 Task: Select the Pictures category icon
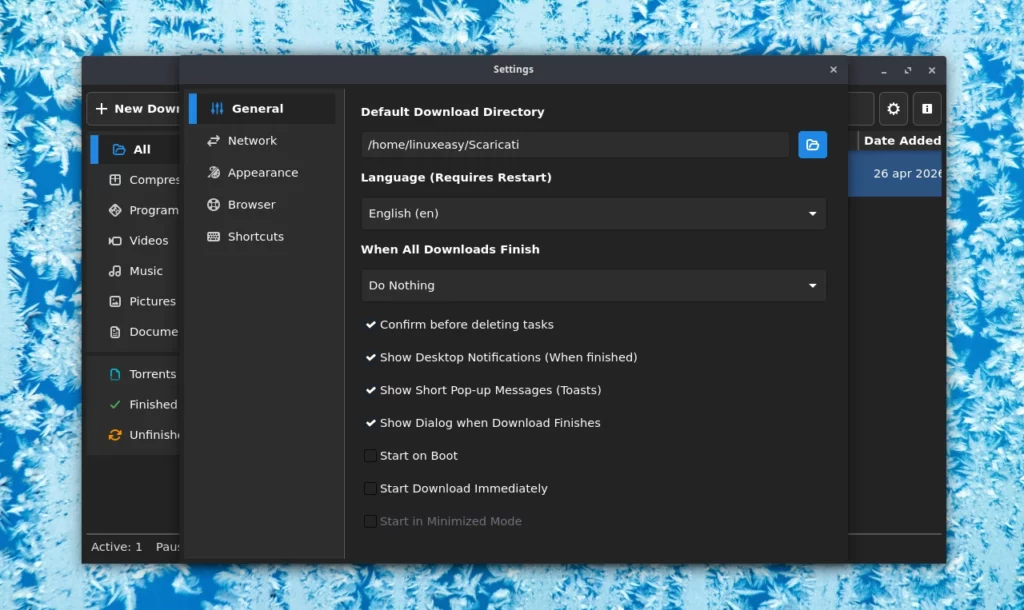(x=115, y=301)
